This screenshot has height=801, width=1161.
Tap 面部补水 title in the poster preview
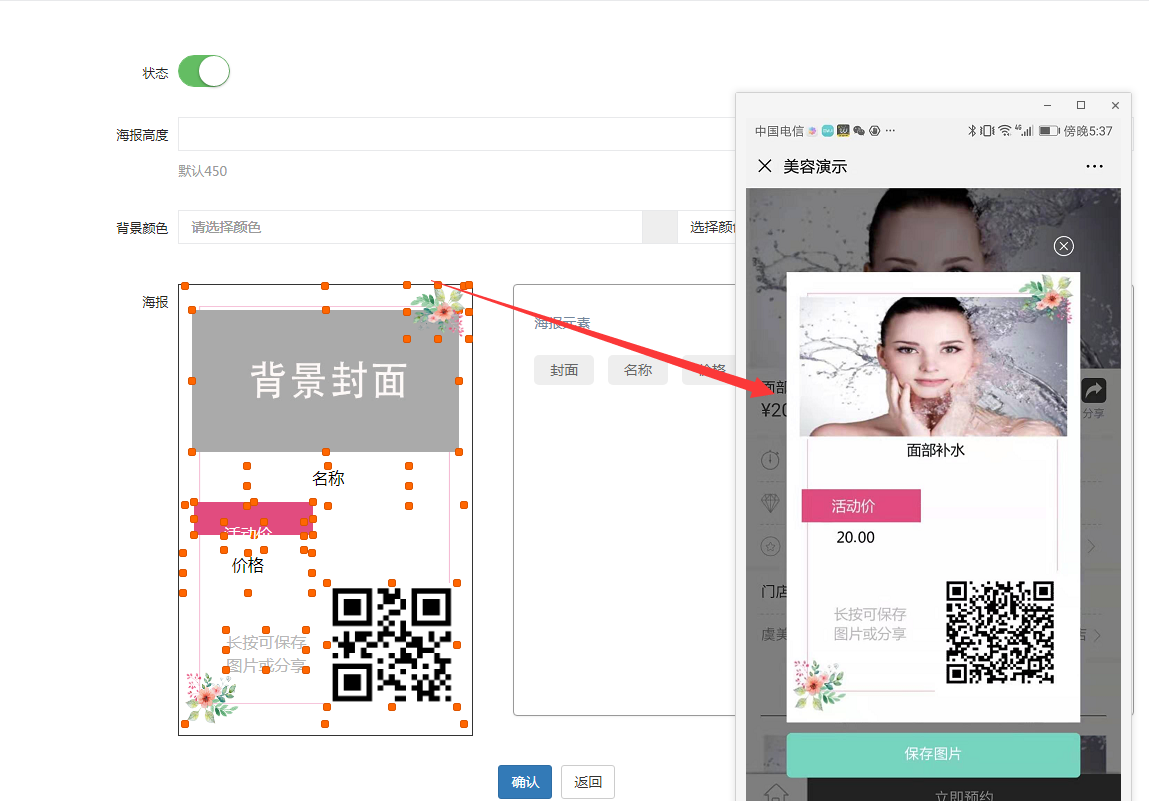[936, 450]
